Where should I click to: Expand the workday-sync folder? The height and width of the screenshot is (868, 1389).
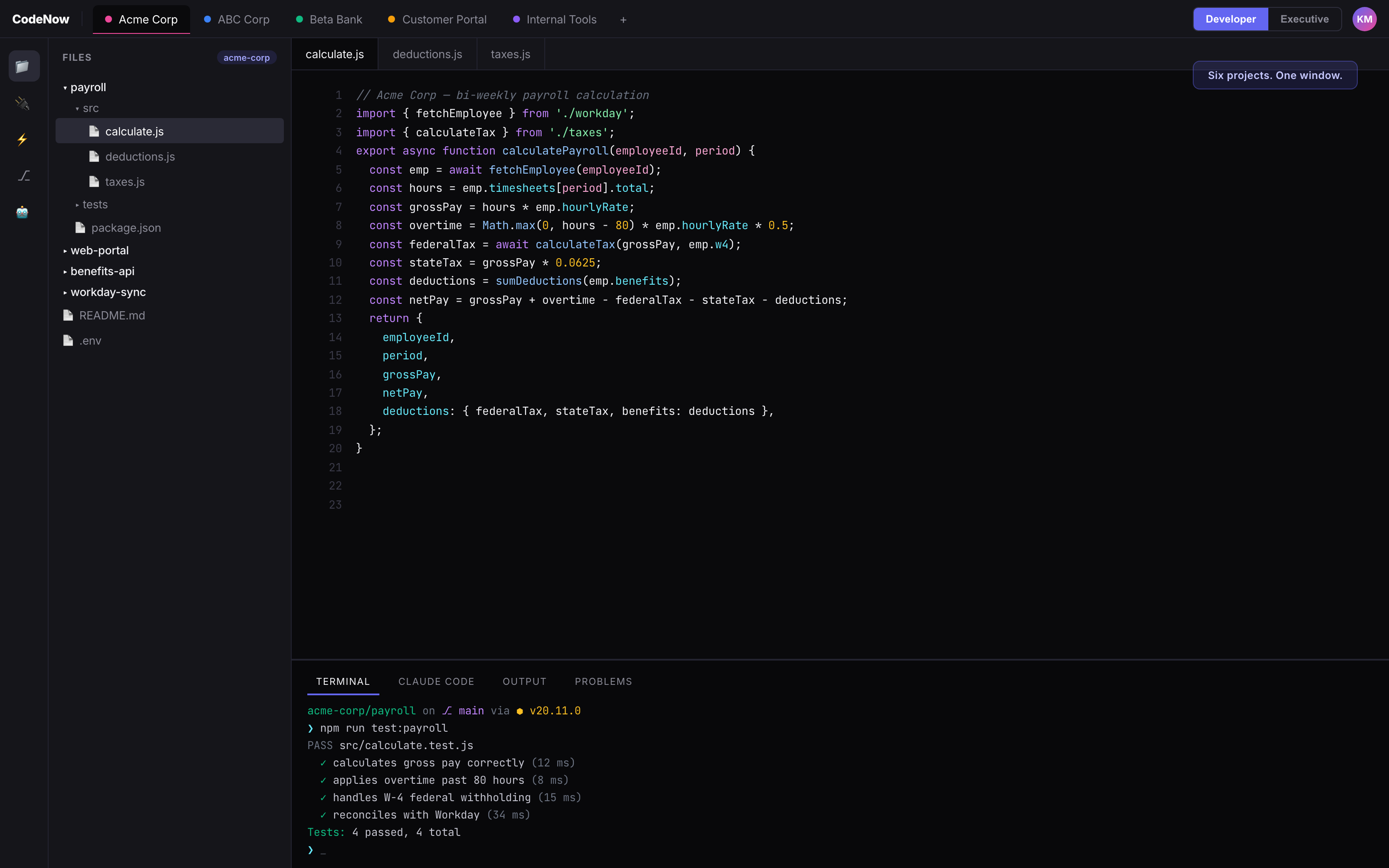[105, 292]
